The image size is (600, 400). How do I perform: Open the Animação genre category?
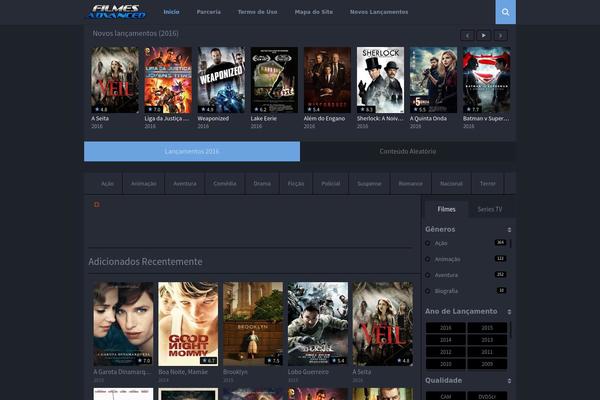(144, 184)
